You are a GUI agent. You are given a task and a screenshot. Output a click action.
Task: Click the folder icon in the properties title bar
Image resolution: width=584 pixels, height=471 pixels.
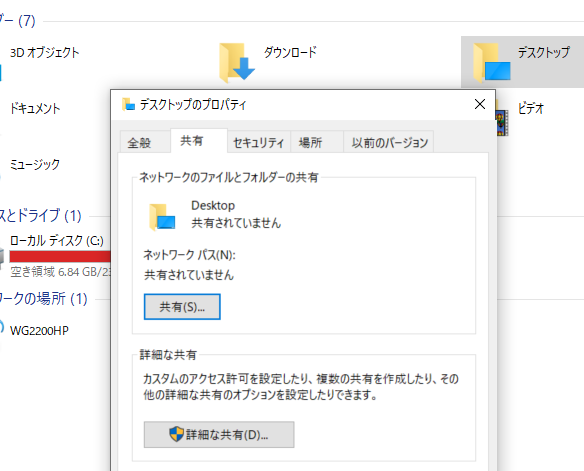pyautogui.click(x=128, y=104)
